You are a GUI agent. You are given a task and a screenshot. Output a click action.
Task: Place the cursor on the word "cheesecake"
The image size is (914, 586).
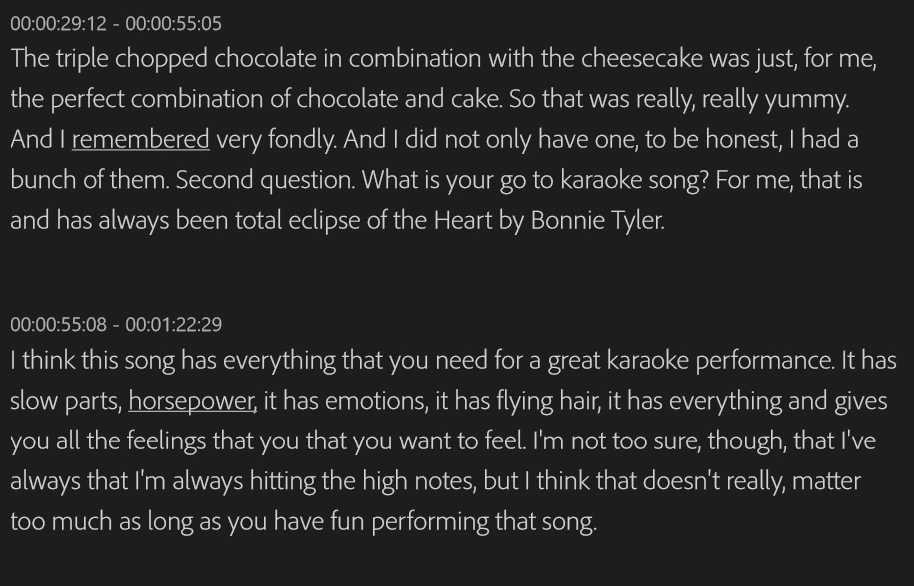tap(642, 58)
